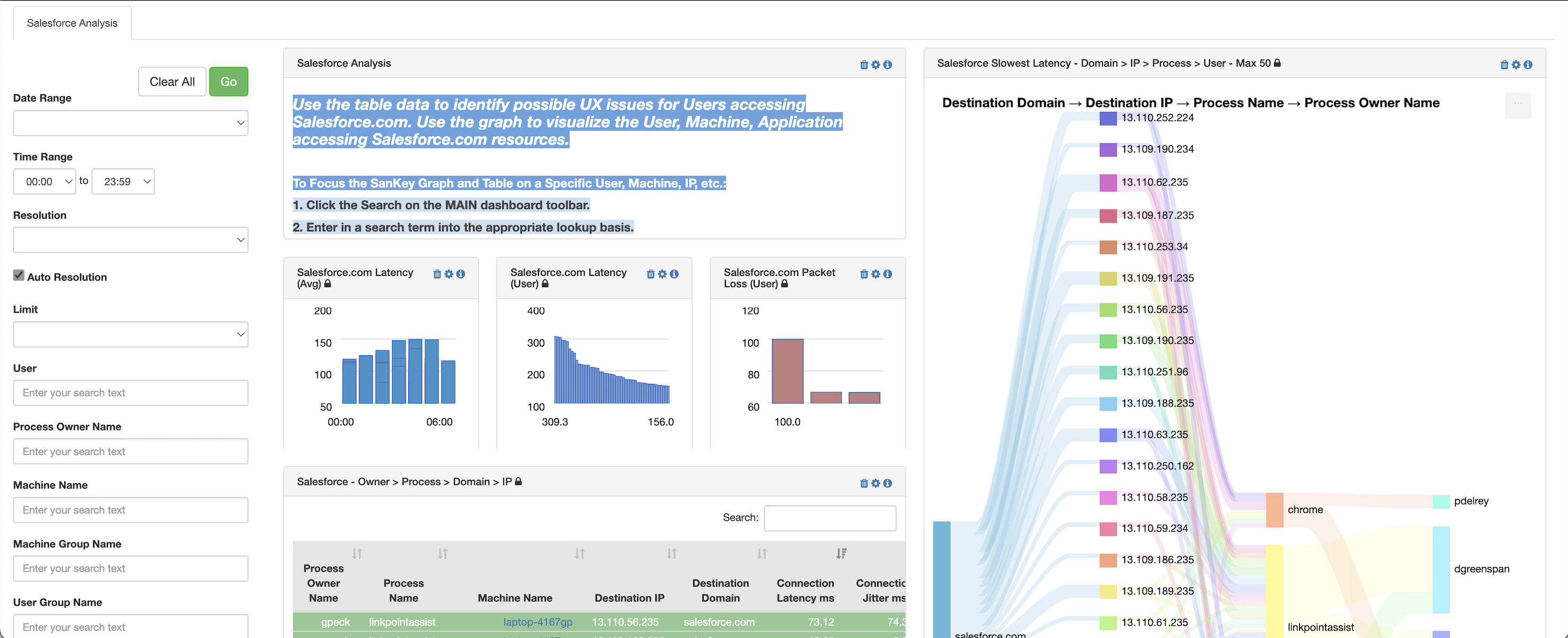Select the pdelrey node in Sankey chart
The width and height of the screenshot is (1568, 638).
pyautogui.click(x=1441, y=502)
